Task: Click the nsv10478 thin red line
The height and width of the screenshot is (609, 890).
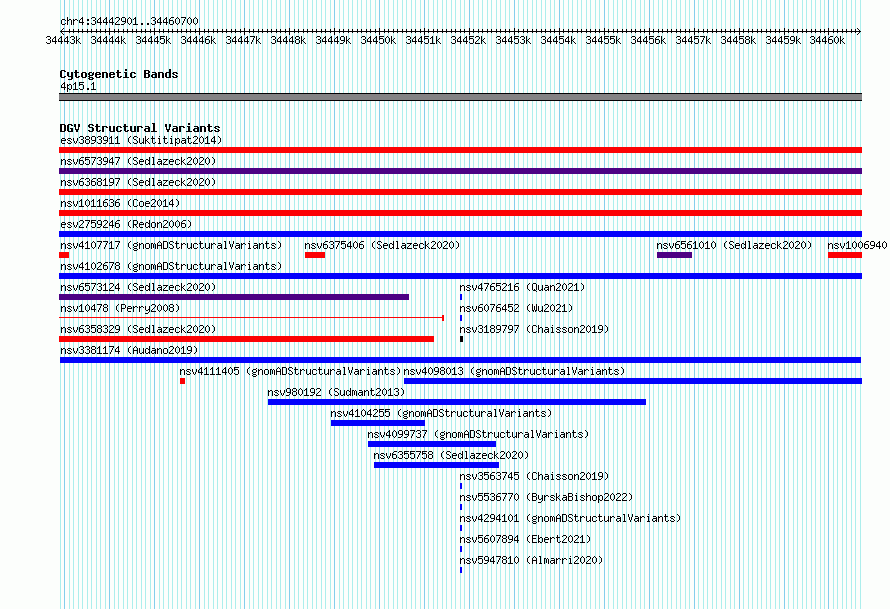Action: 251,318
